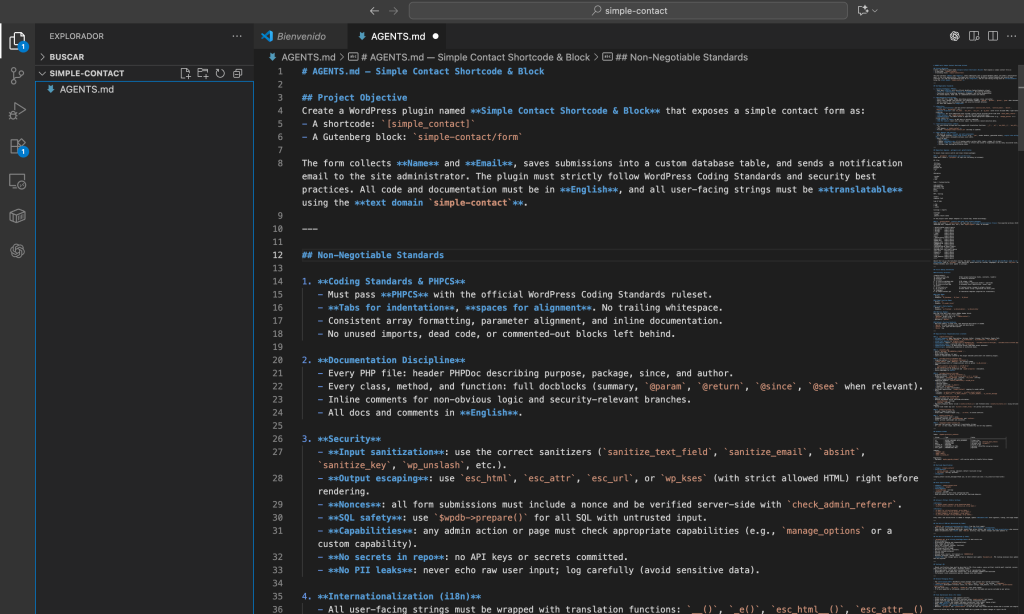Click the minimap code overview
This screenshot has height=614, width=1024.
pos(974,340)
